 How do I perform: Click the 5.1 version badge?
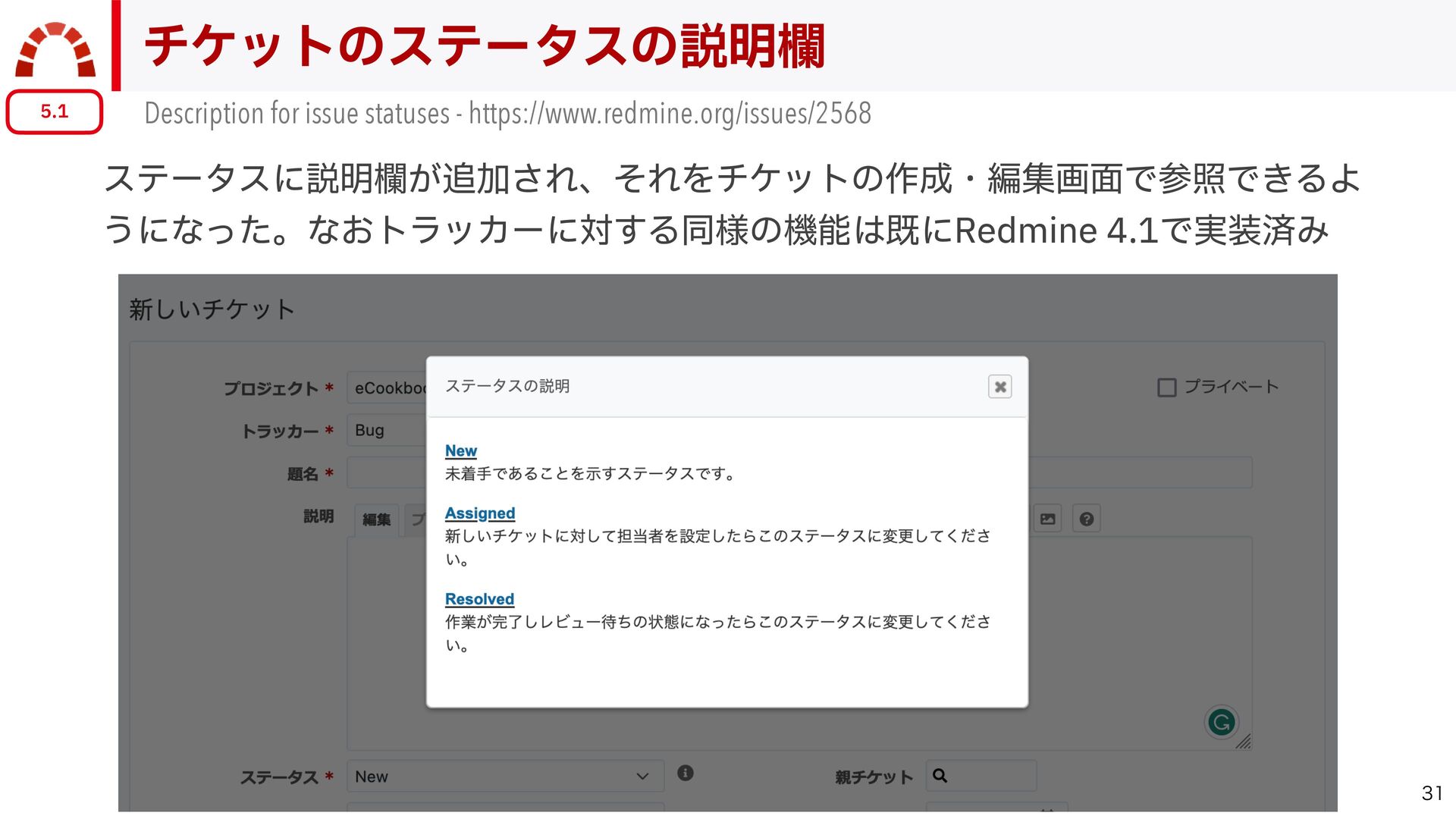click(55, 112)
